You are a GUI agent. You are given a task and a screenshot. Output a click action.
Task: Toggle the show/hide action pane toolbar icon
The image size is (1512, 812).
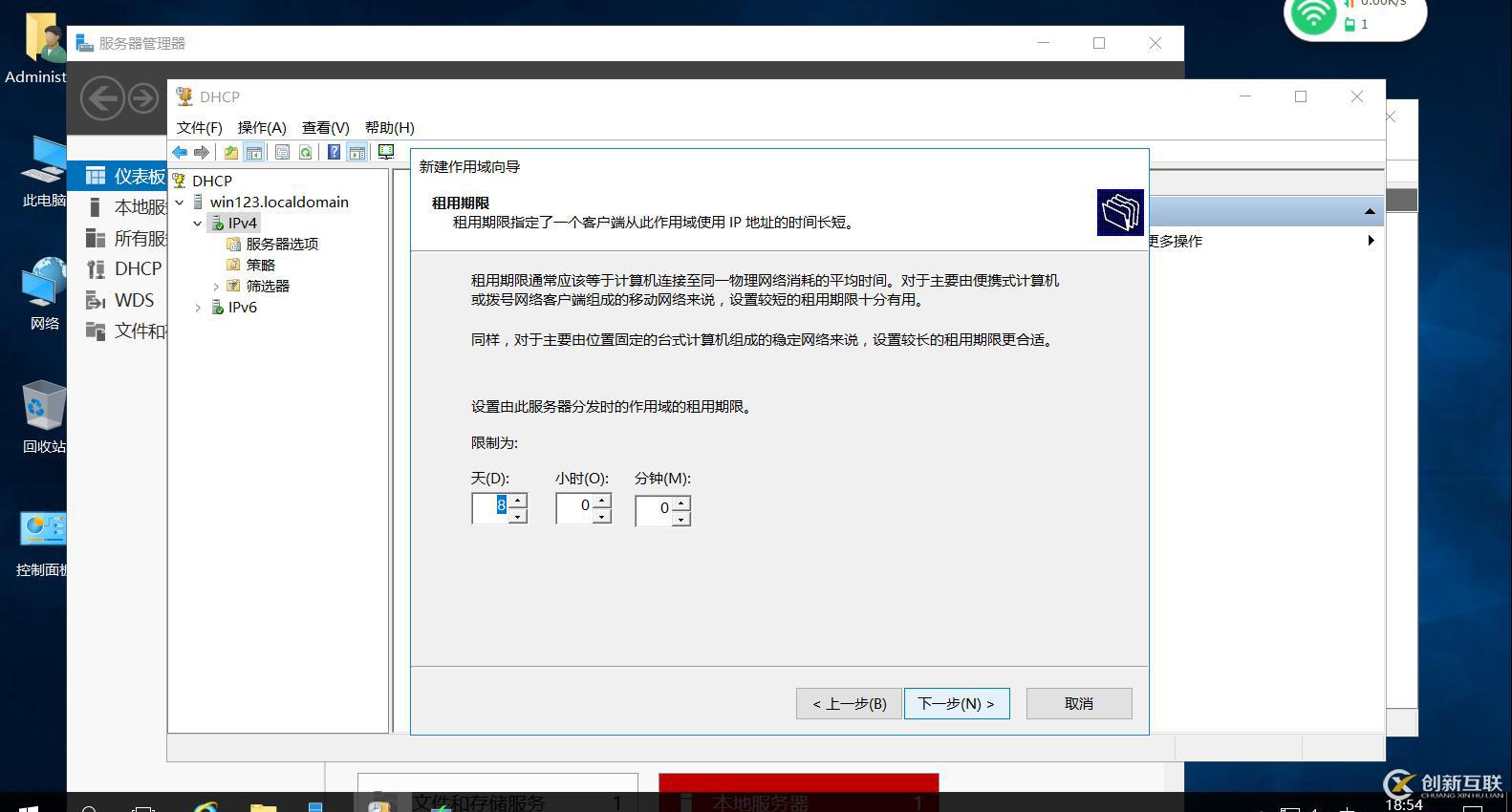[x=356, y=152]
